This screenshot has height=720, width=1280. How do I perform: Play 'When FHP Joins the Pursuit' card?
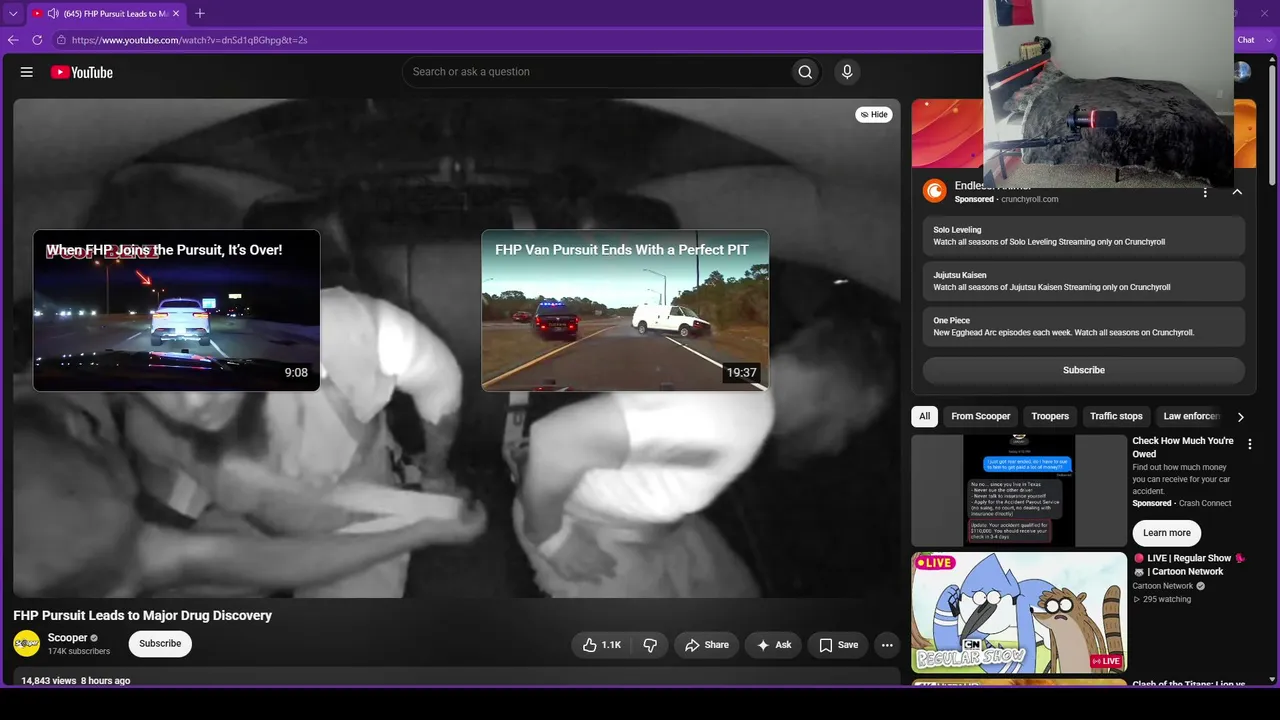[x=177, y=311]
